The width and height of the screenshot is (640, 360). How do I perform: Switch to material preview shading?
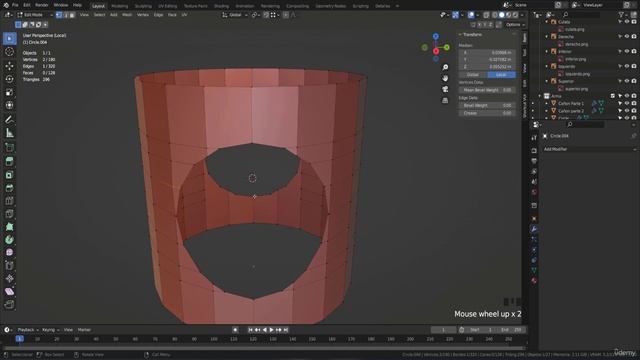(509, 15)
